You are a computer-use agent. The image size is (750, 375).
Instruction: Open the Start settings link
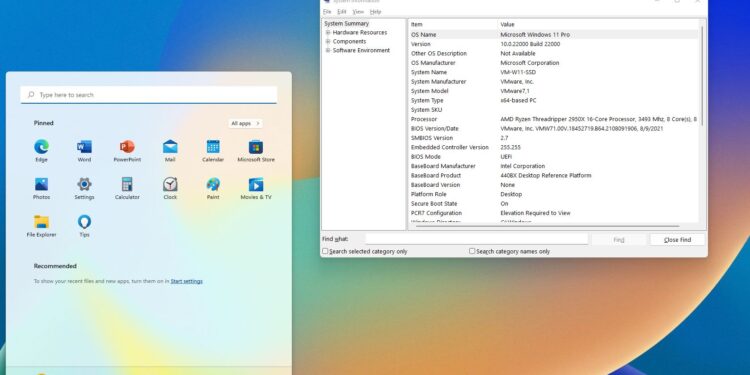click(187, 281)
